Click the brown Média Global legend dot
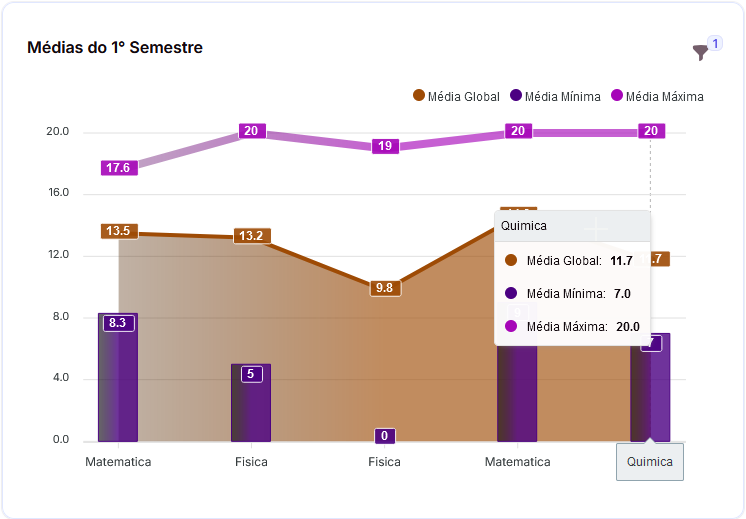The width and height of the screenshot is (746, 519). pos(419,96)
